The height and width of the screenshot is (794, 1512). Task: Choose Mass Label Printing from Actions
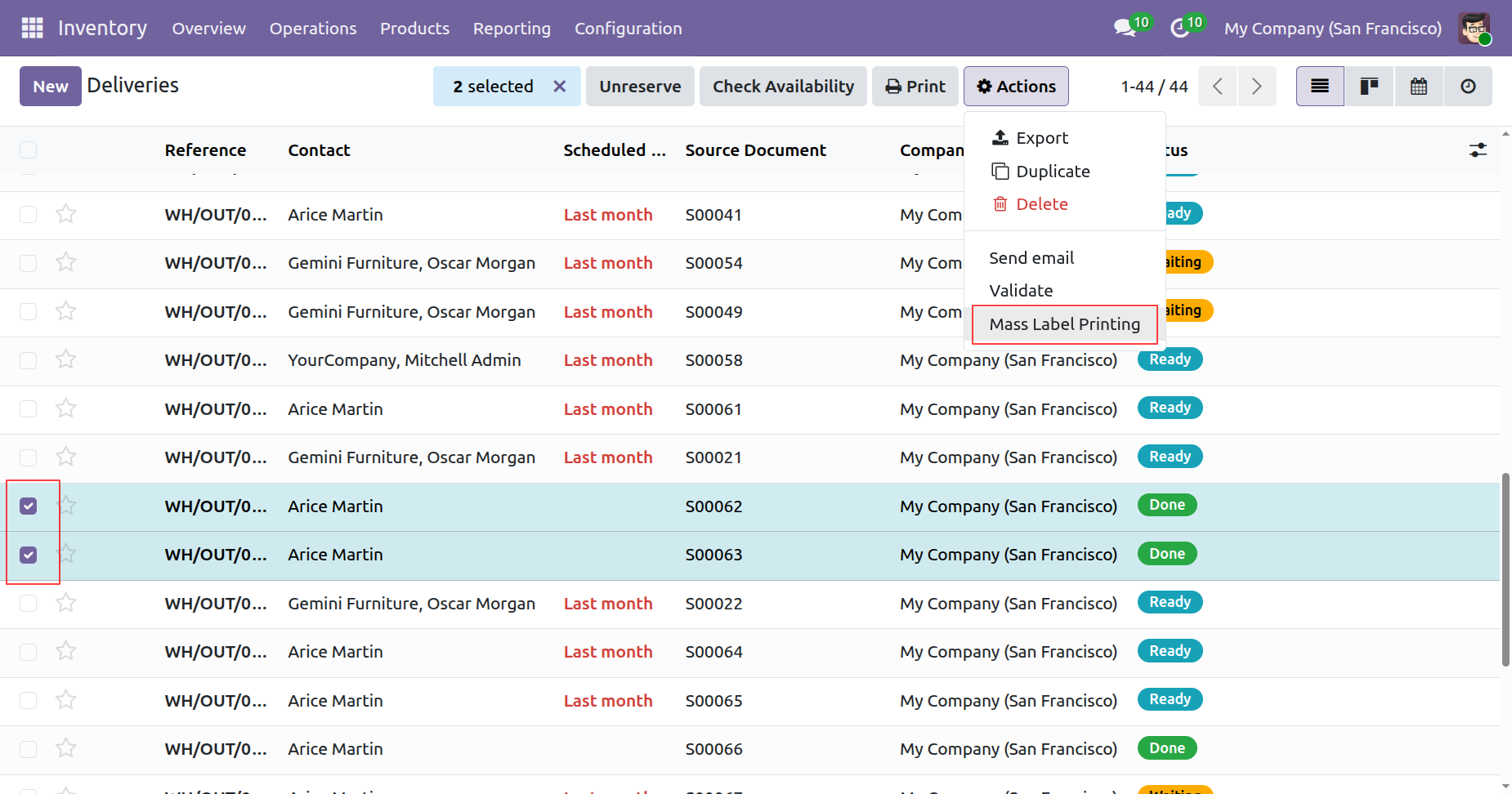1064,324
